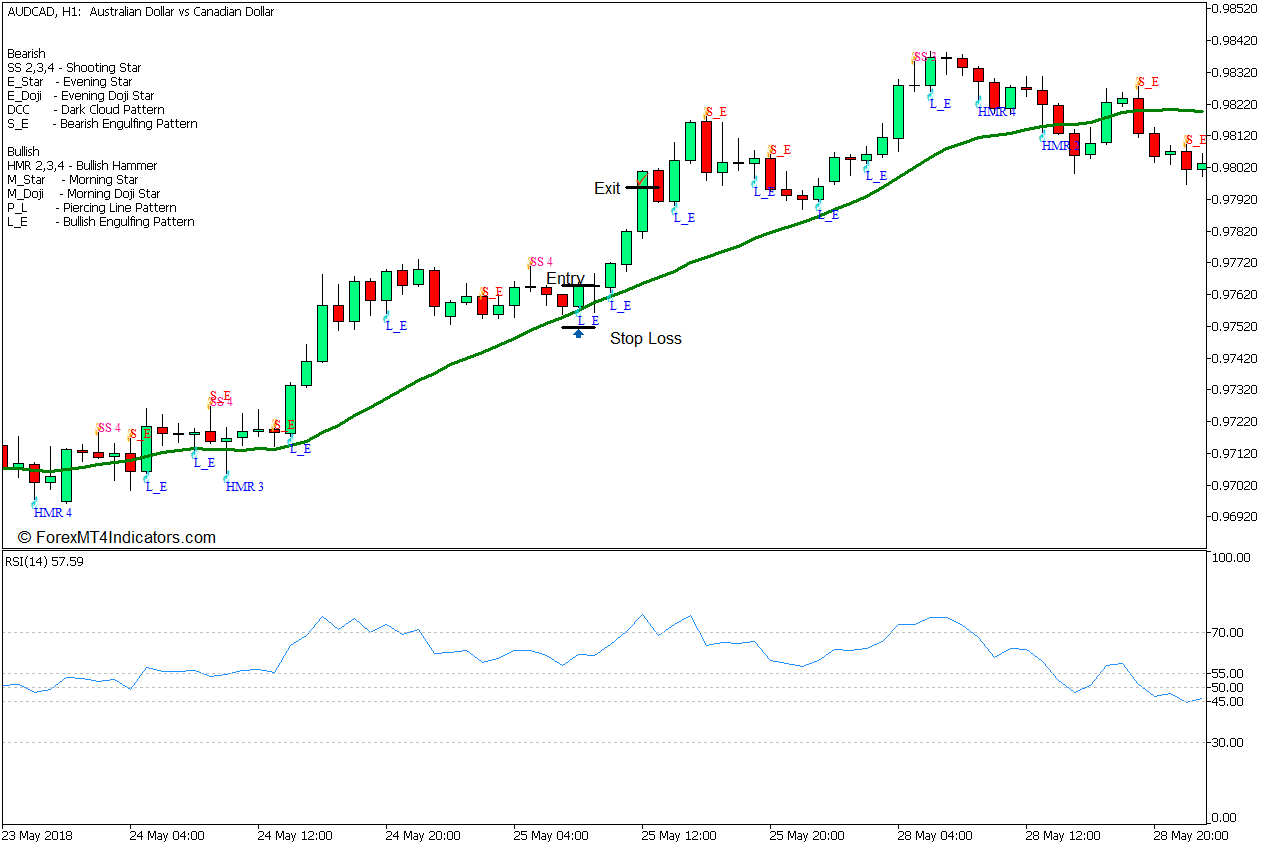Click the E_Doji Evening Doji Star legend line

coord(84,96)
